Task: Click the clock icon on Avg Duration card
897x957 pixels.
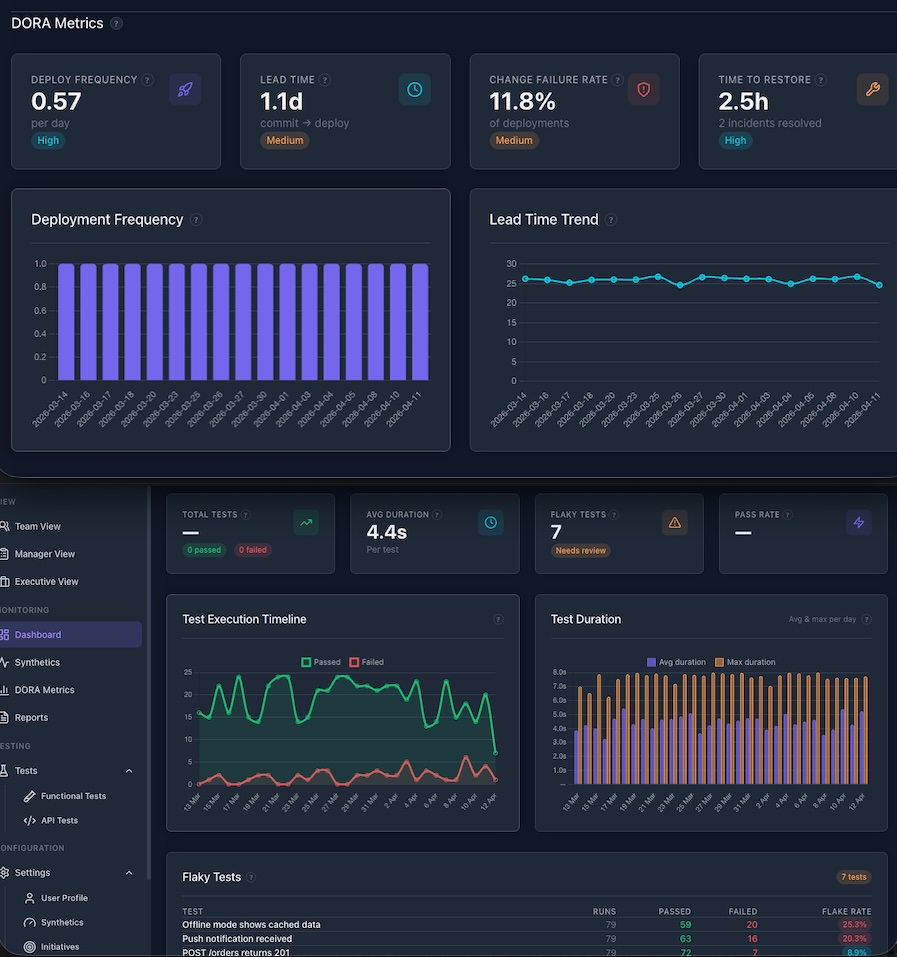Action: point(490,522)
